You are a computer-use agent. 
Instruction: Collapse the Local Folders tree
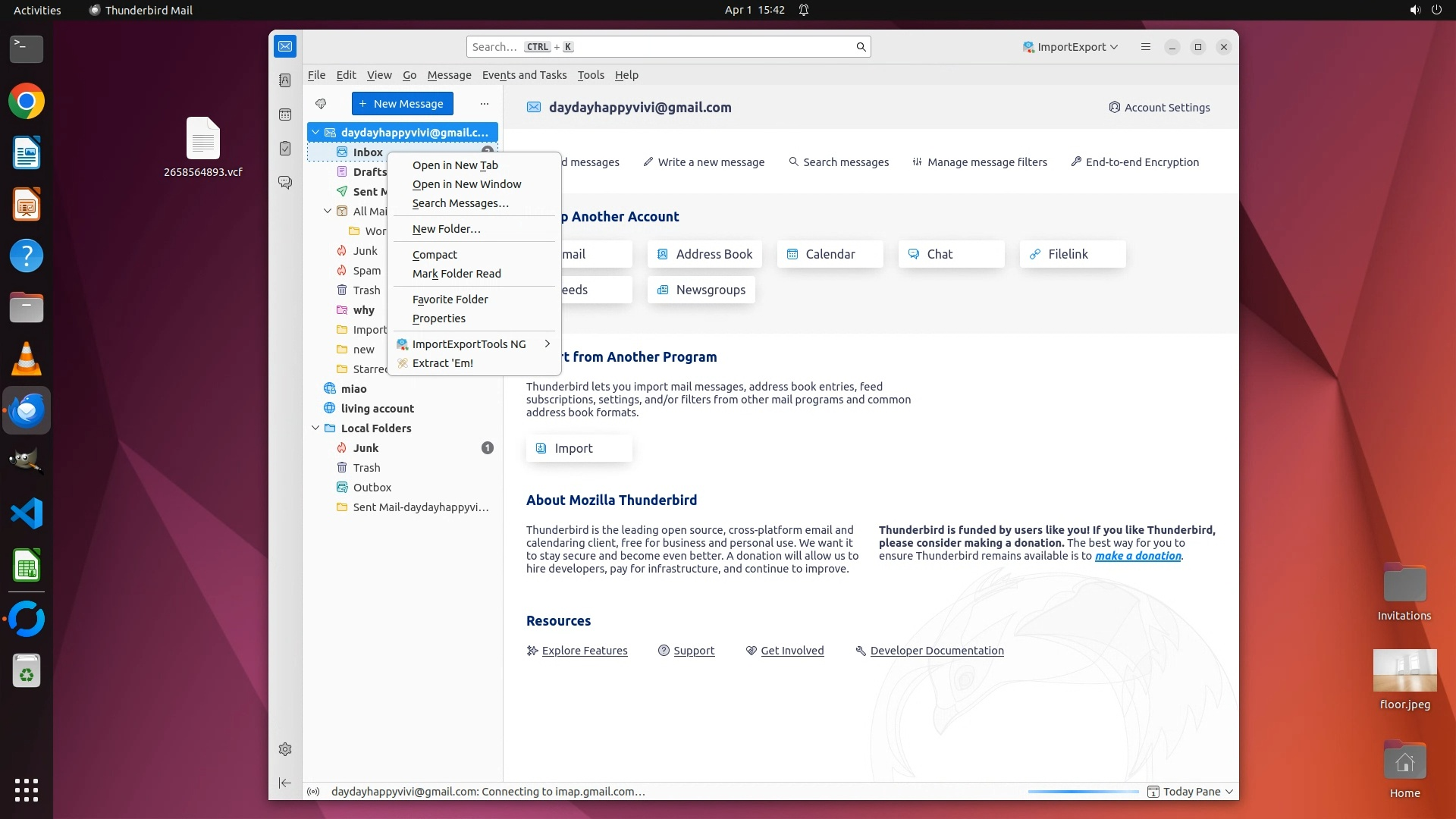(315, 428)
